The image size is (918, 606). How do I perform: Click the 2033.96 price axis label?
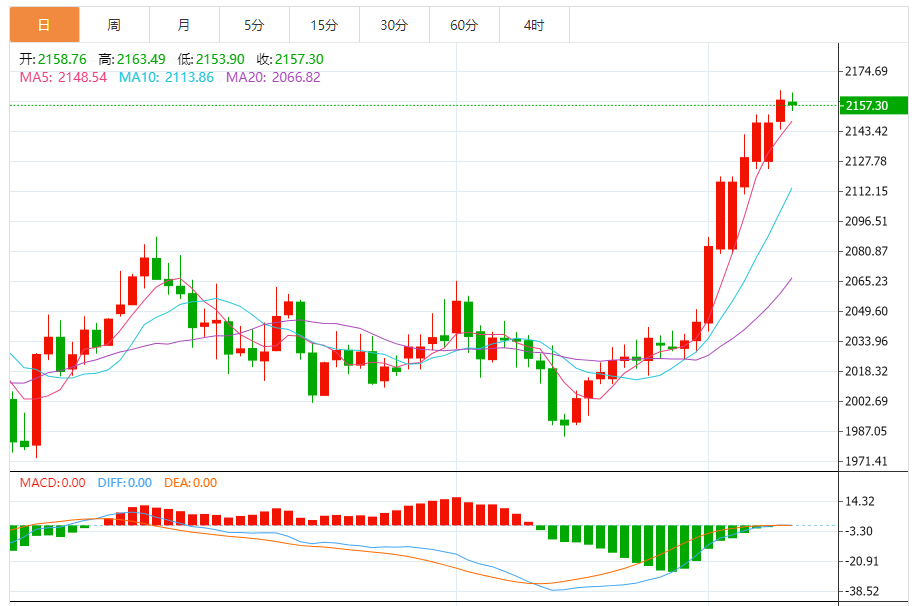tap(866, 341)
